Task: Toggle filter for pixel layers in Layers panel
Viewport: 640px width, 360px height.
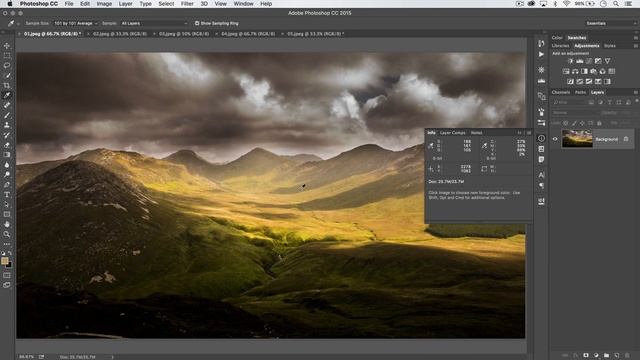Action: (591, 102)
